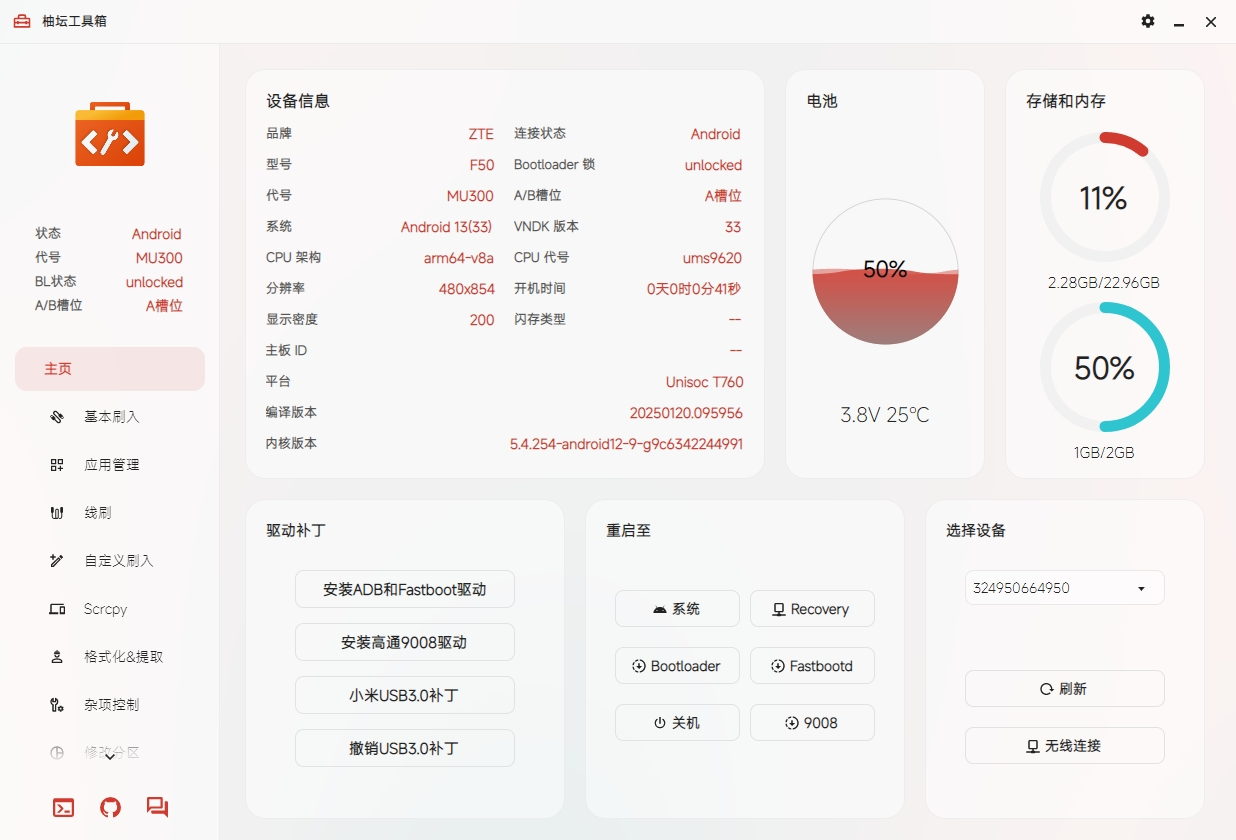Reboot to Bootloader
The image size is (1236, 840).
[x=677, y=665]
